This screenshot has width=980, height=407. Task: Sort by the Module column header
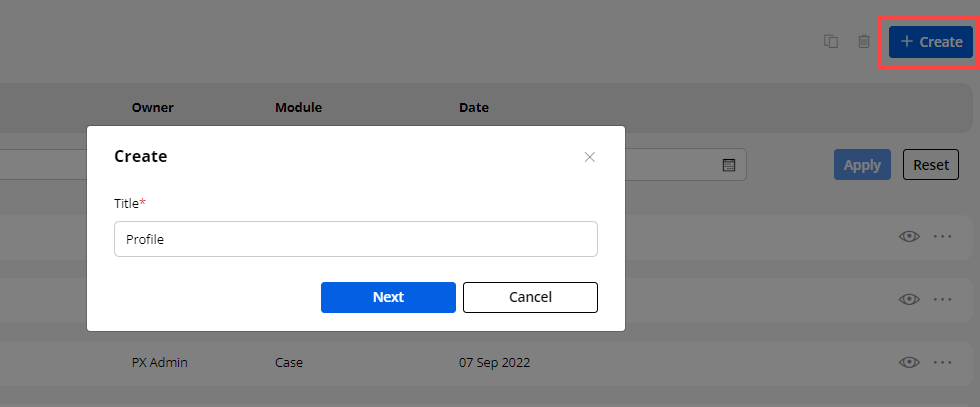click(298, 107)
